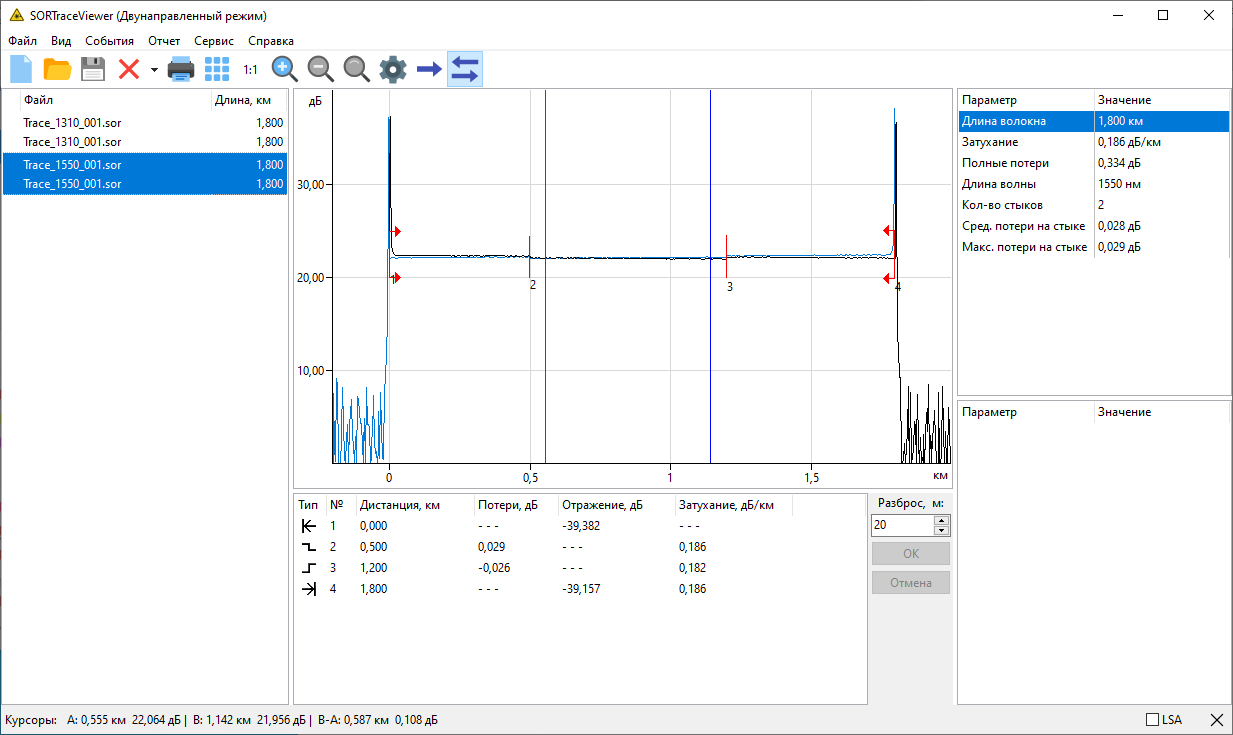Print report using the printer icon
This screenshot has width=1233, height=735.
181,69
